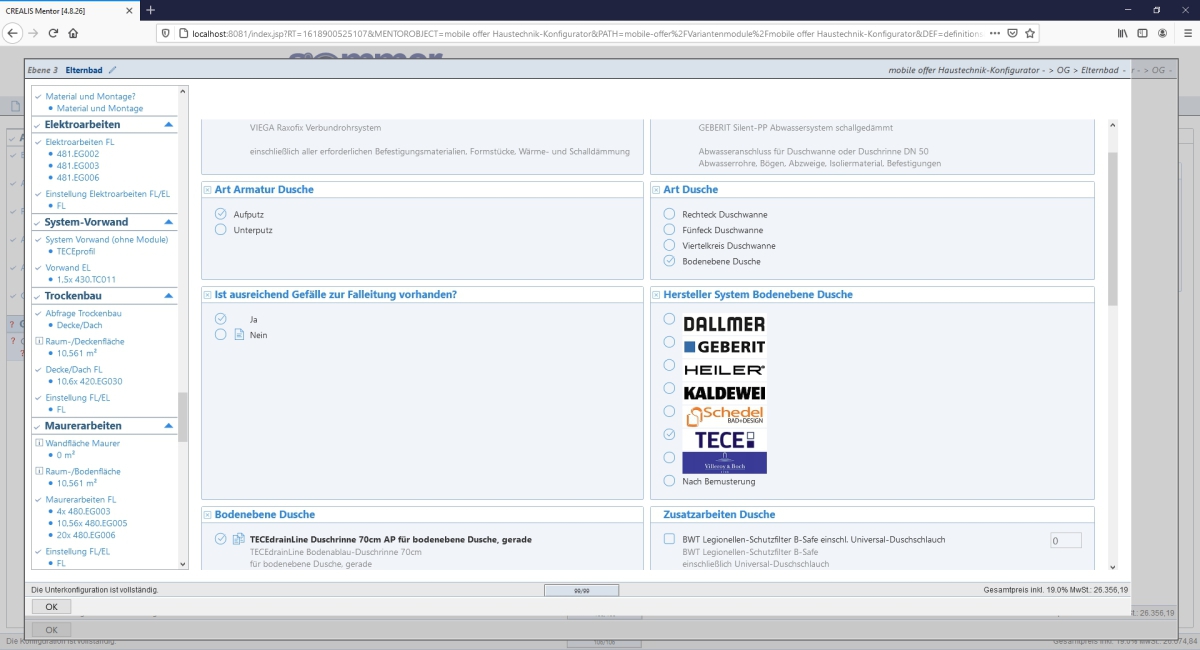Click the 481.EG002 entry
Image resolution: width=1200 pixels, height=650 pixels.
78,154
